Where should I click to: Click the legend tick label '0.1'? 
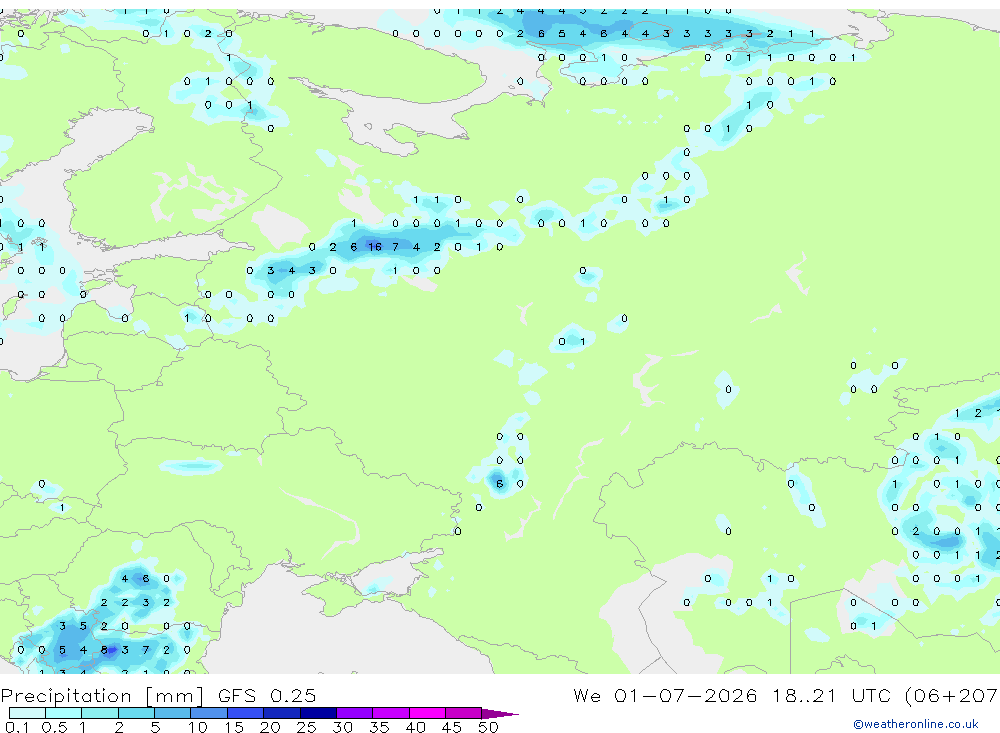pyautogui.click(x=17, y=727)
